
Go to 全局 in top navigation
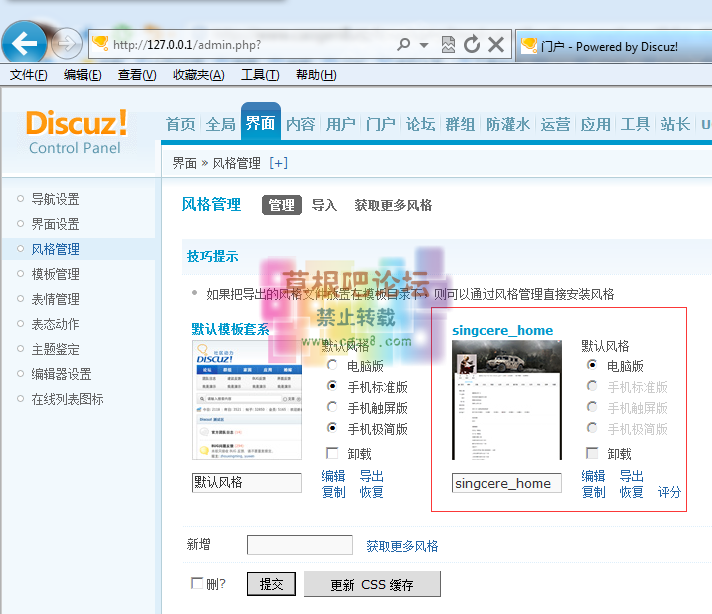[220, 124]
